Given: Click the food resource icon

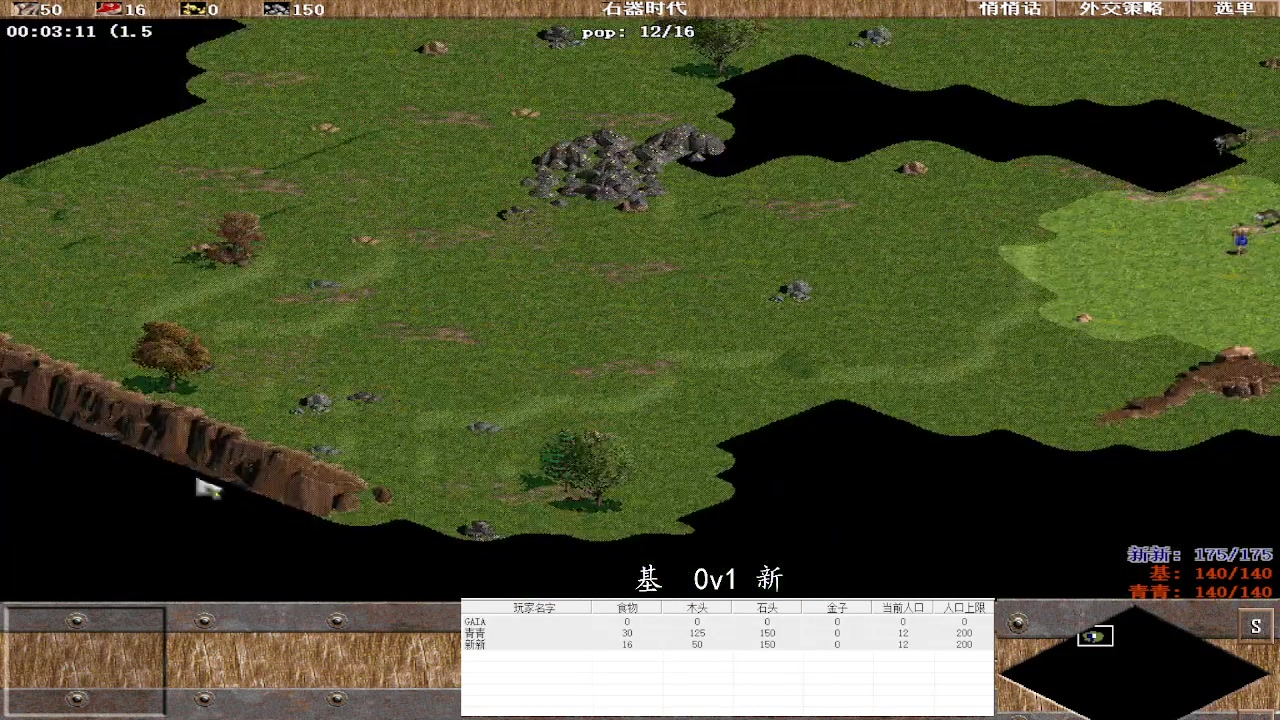Looking at the screenshot, I should 109,9.
